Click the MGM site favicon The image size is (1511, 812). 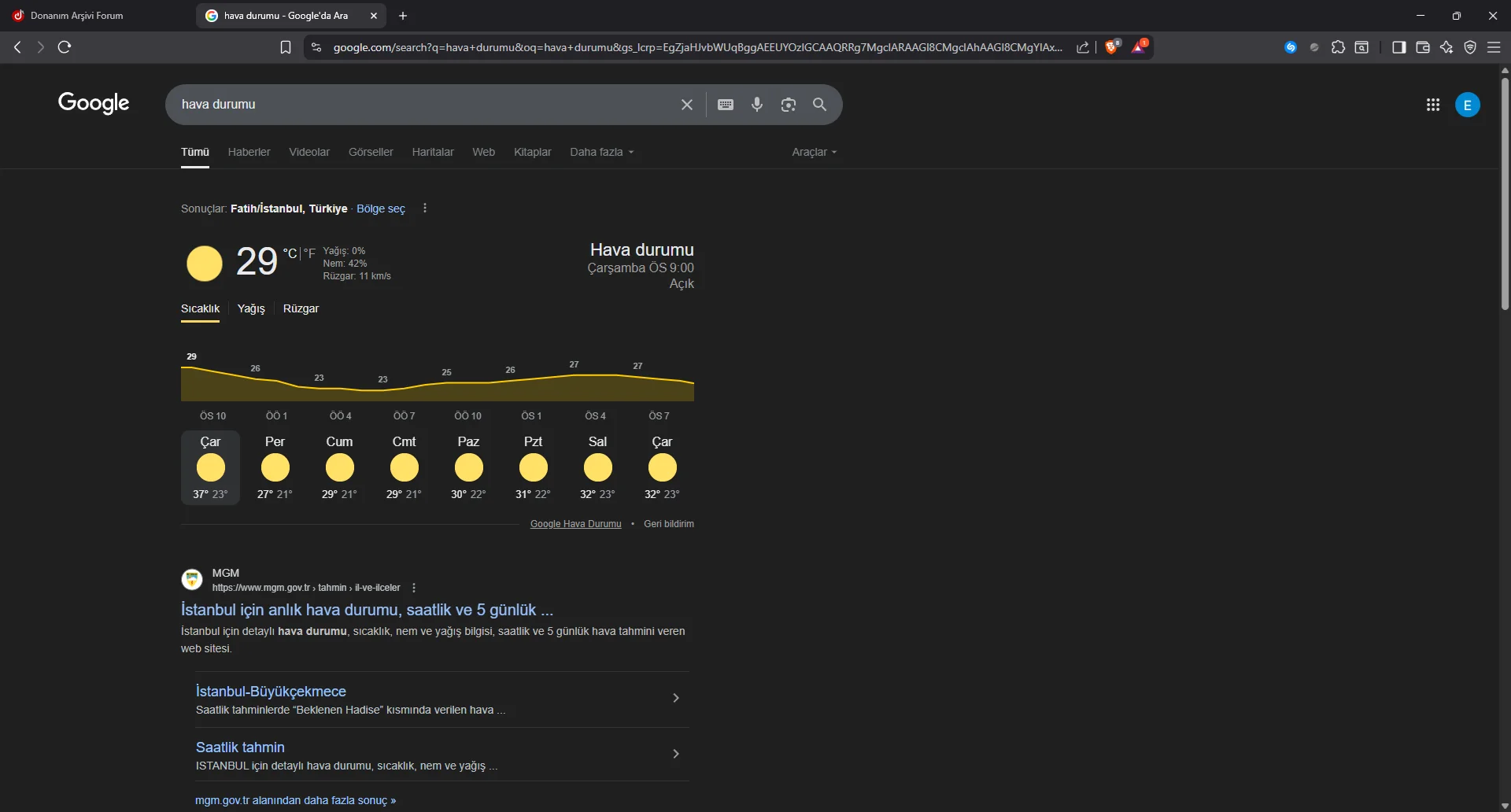pos(192,580)
